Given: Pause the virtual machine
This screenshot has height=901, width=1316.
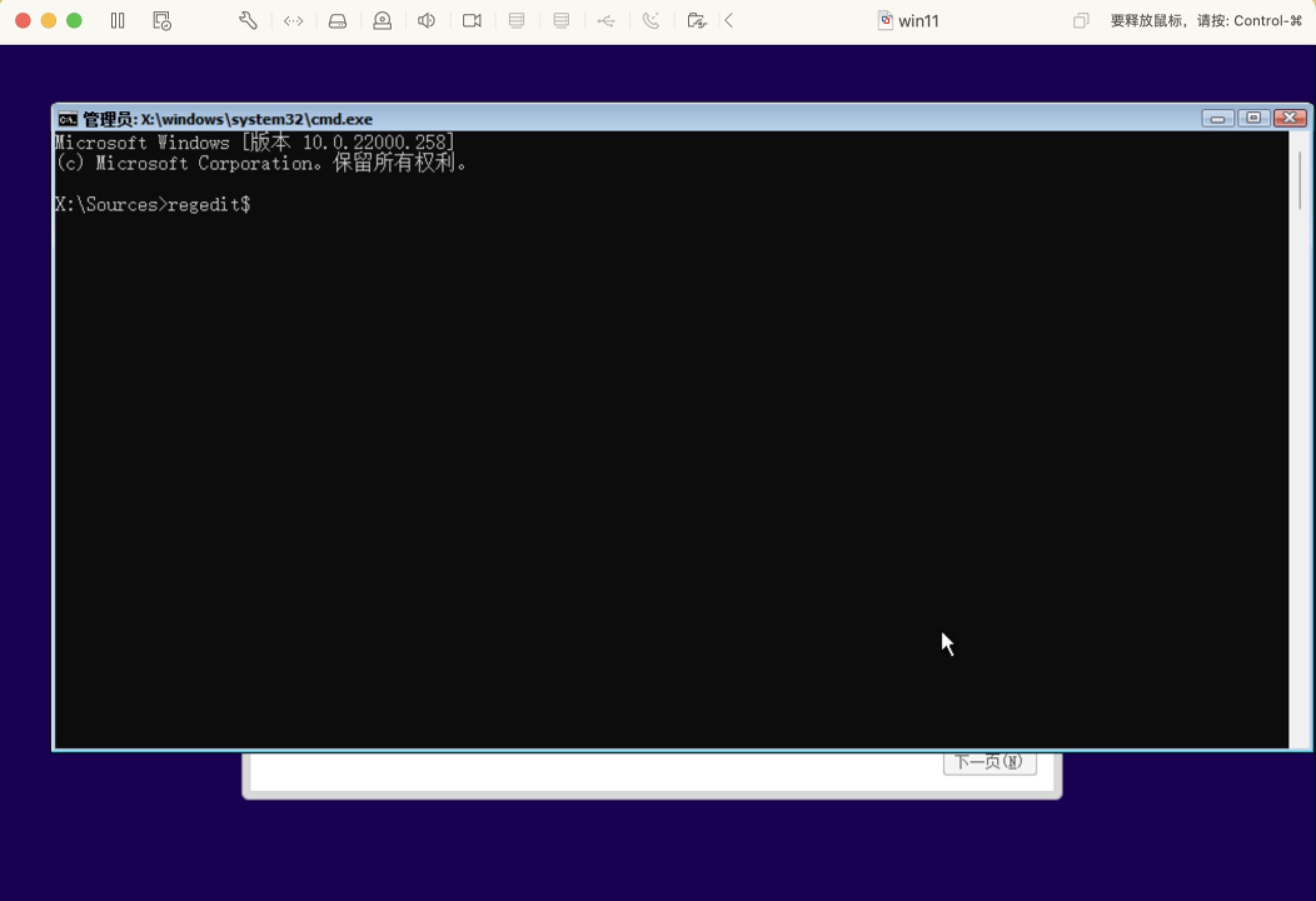Looking at the screenshot, I should [x=118, y=21].
